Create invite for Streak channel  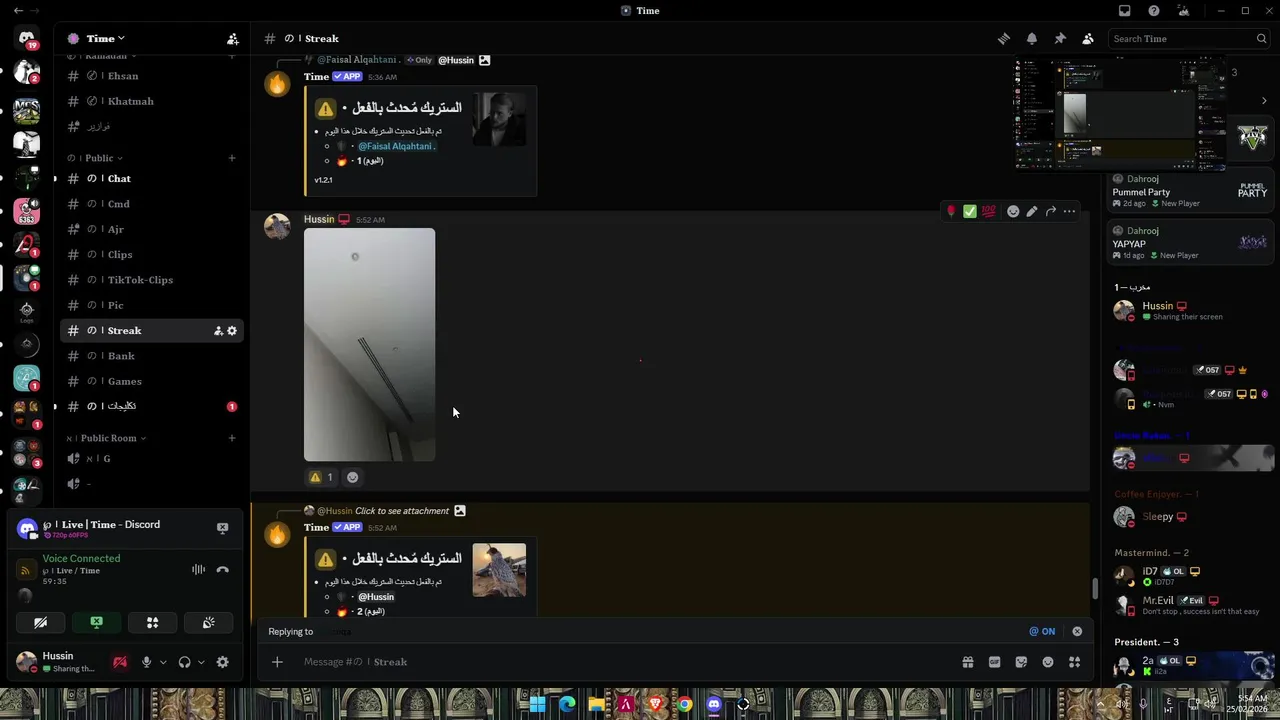click(x=218, y=331)
